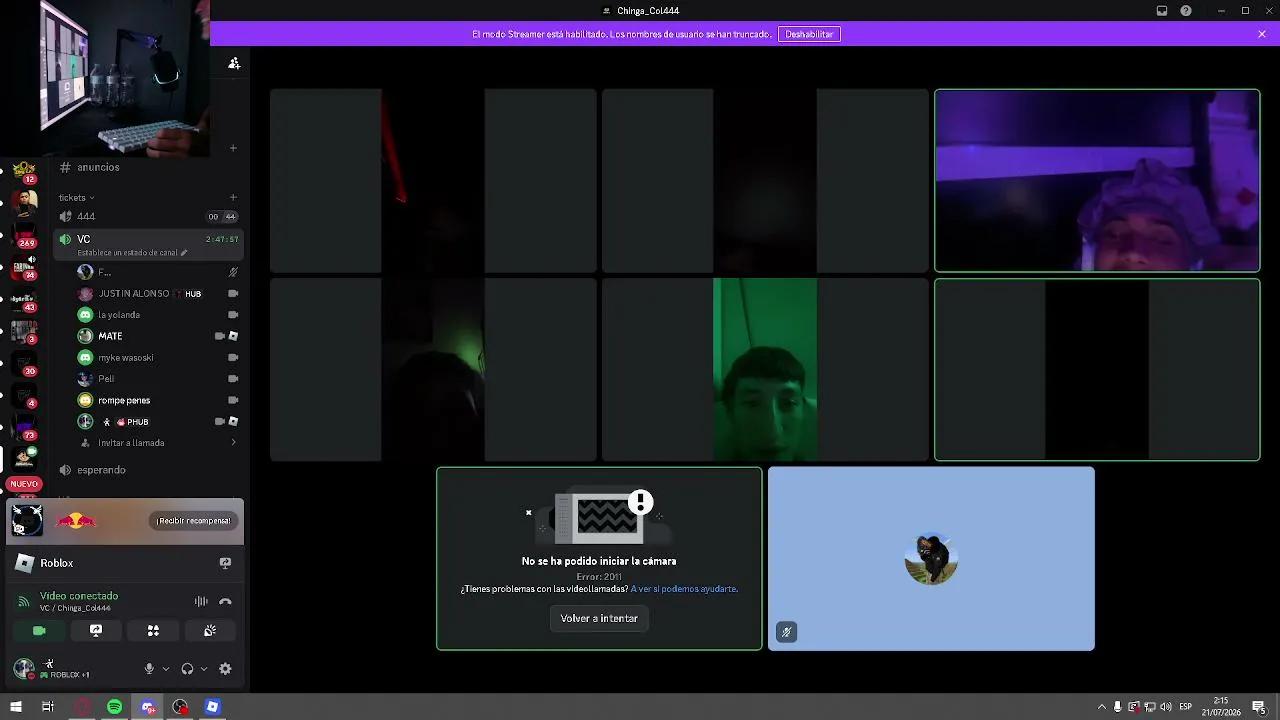
Task: Click muted mic icon on blue tile
Action: 787,632
